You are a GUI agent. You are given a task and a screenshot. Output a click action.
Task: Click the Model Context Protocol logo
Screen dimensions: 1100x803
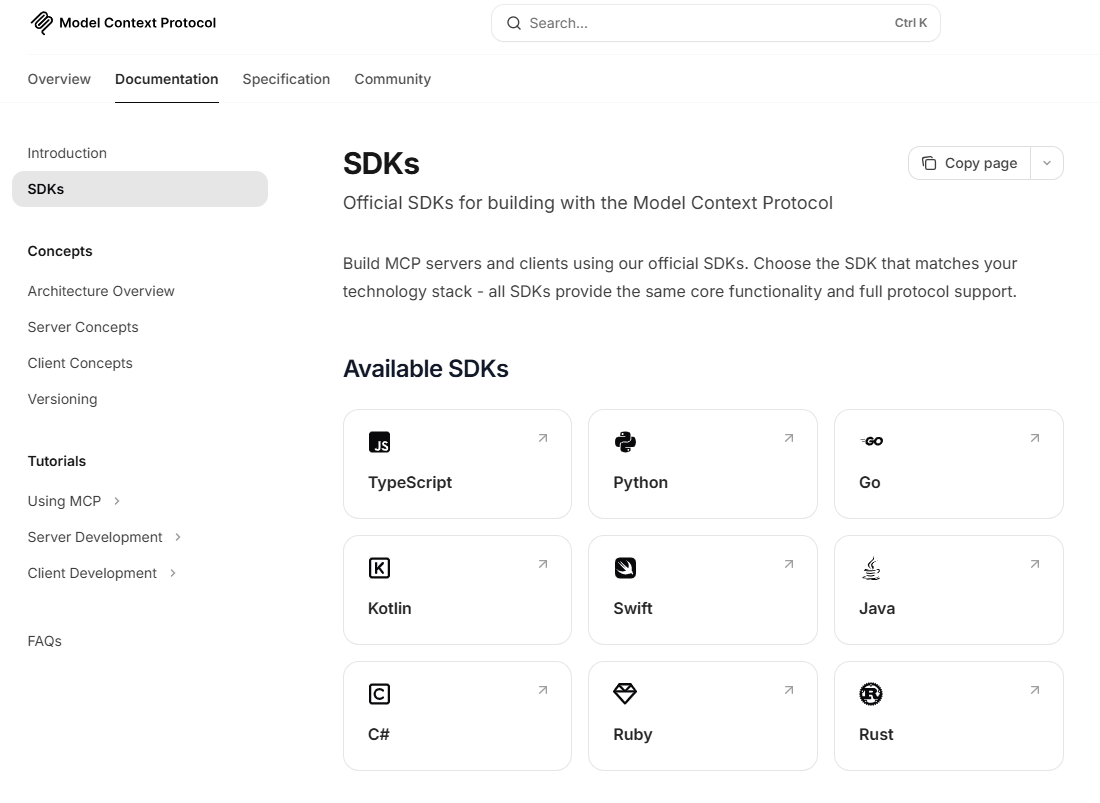pos(41,23)
